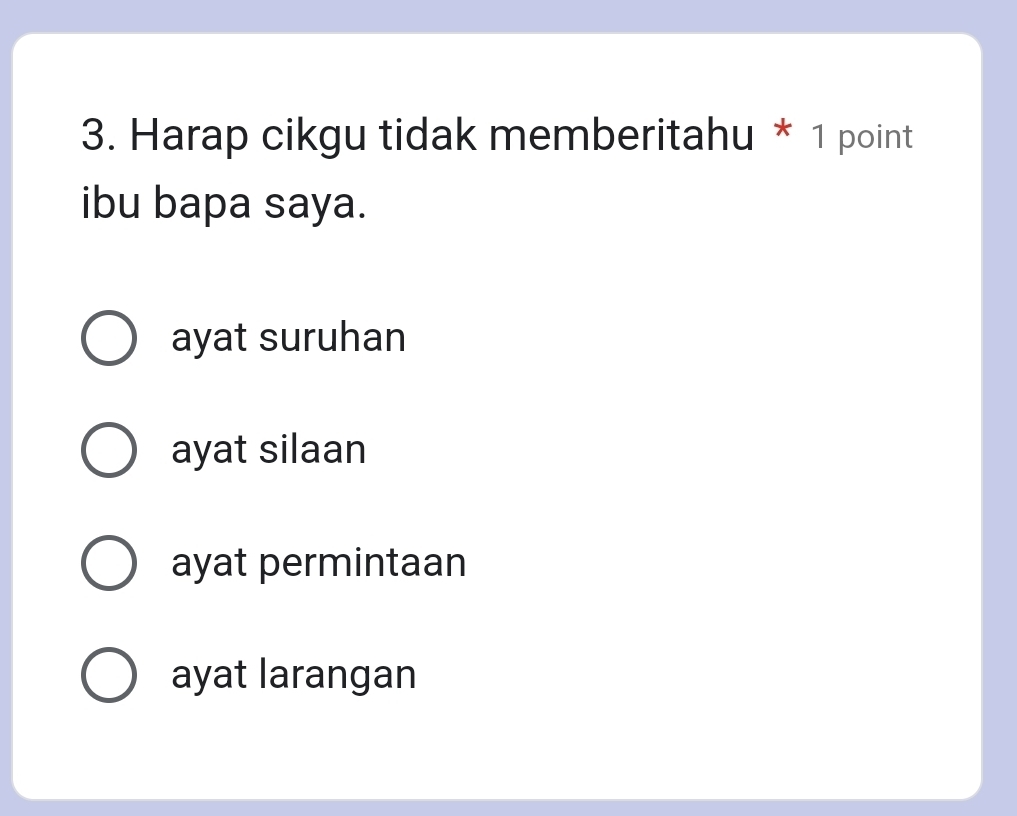Click the "ayat larangan" answer label text
This screenshot has width=1017, height=816.
coord(293,675)
